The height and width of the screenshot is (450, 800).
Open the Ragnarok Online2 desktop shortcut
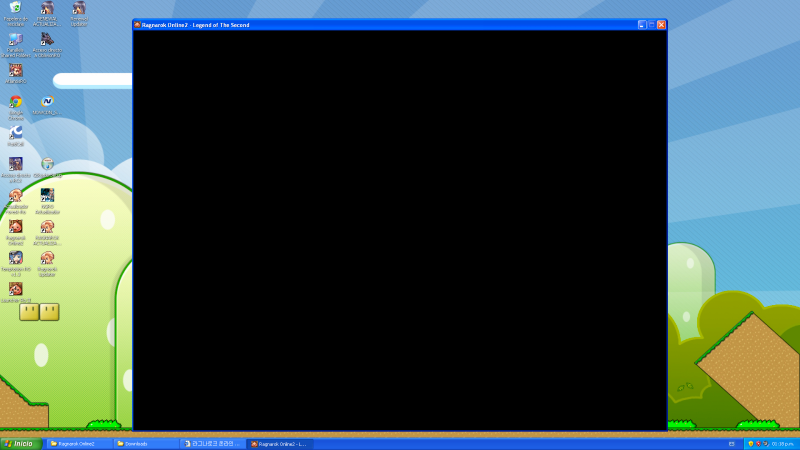pos(16,232)
